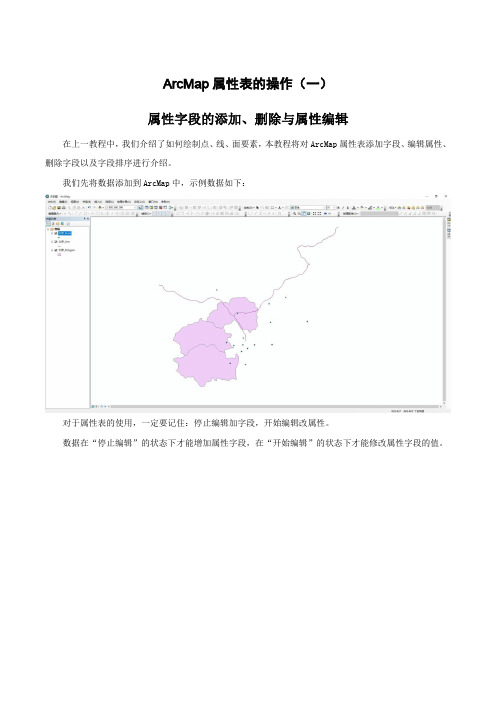Click the Undo arrow icon

pyautogui.click(x=89, y=208)
